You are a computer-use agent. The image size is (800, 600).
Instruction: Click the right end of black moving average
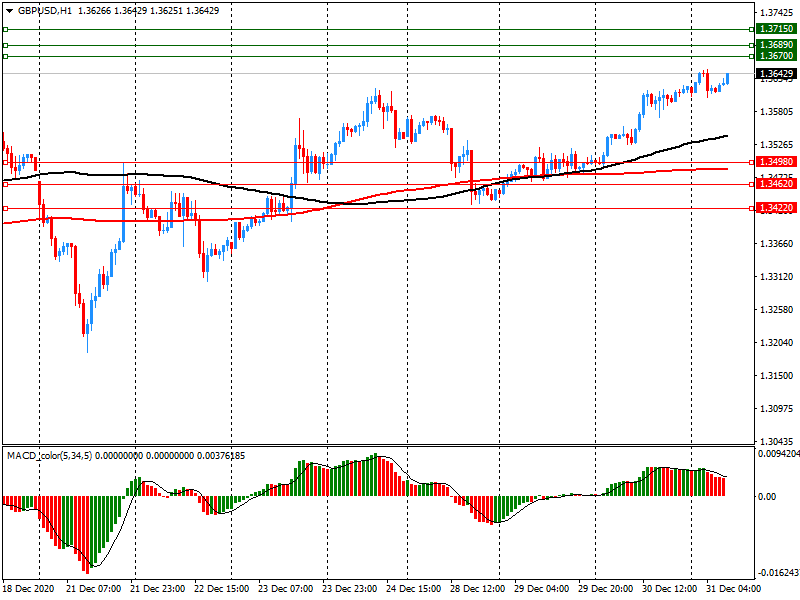pos(725,135)
